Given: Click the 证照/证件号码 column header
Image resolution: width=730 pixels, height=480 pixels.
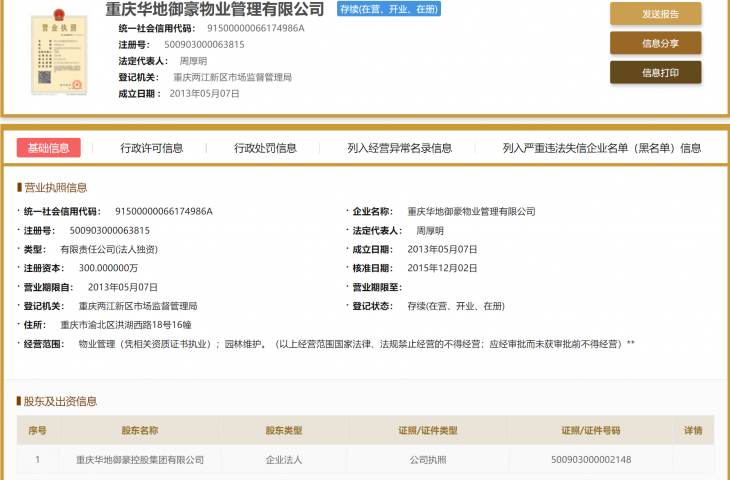Looking at the screenshot, I should tap(591, 431).
